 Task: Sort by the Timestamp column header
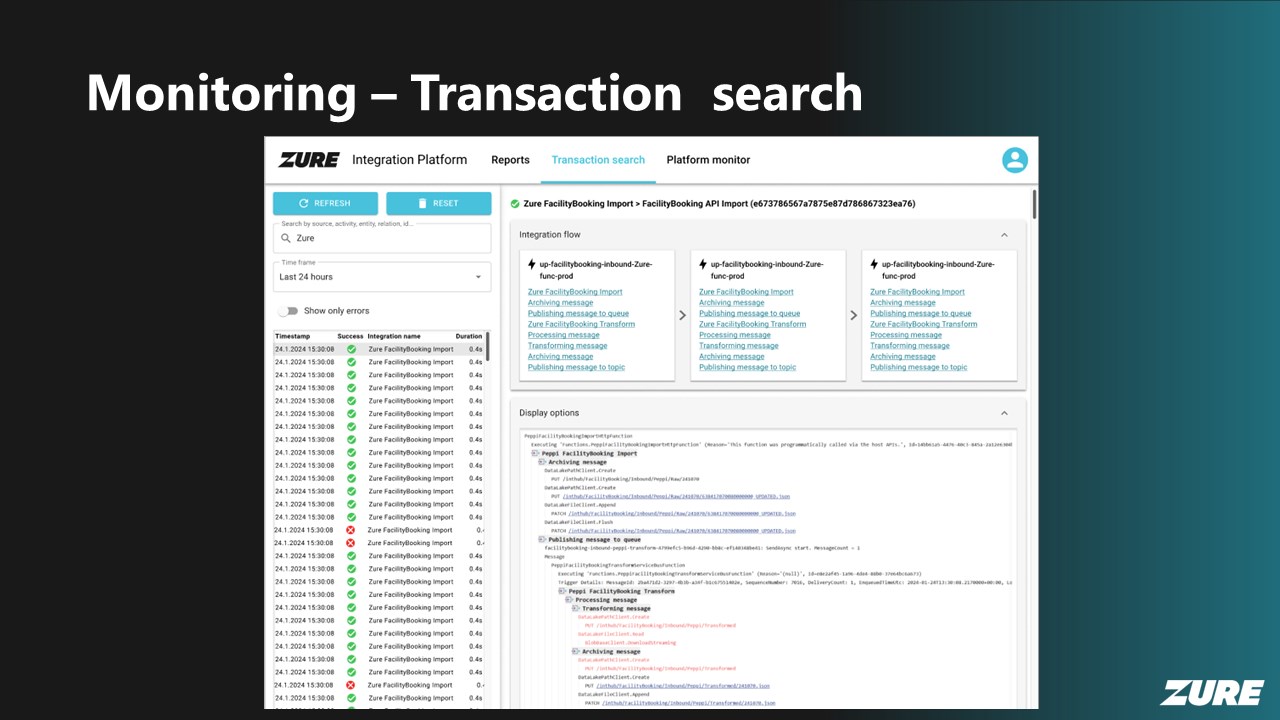tap(293, 336)
